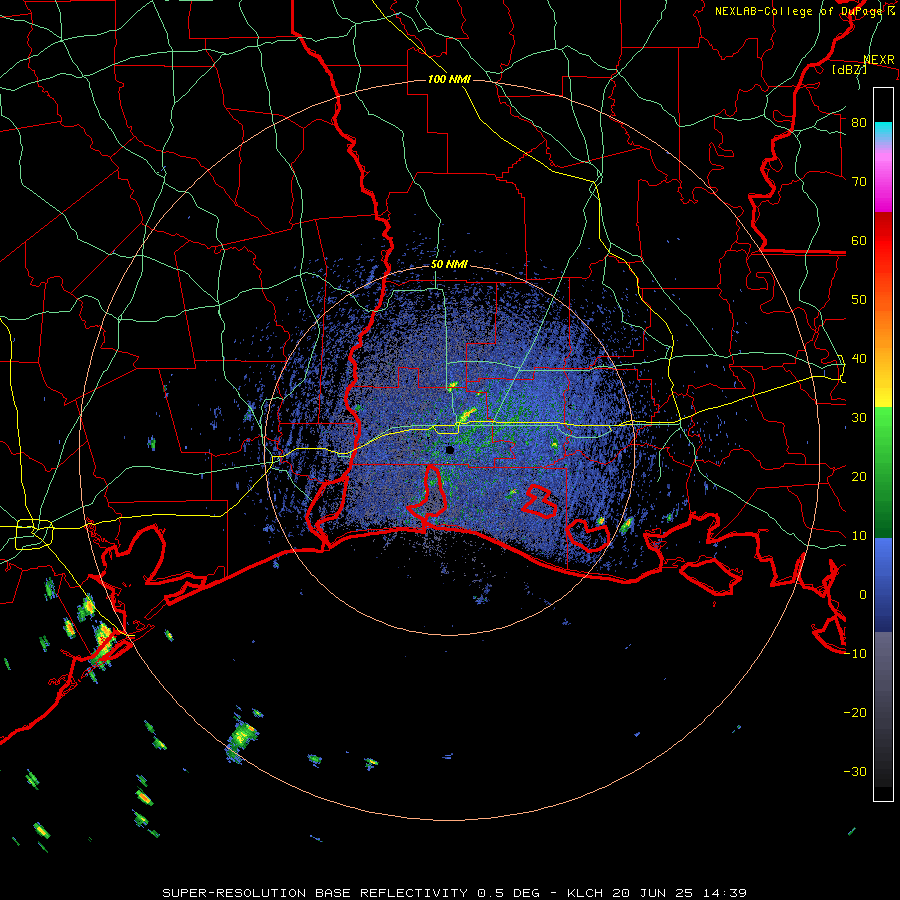The image size is (900, 900).
Task: Click the [dBZ] unit label
Action: coord(849,70)
